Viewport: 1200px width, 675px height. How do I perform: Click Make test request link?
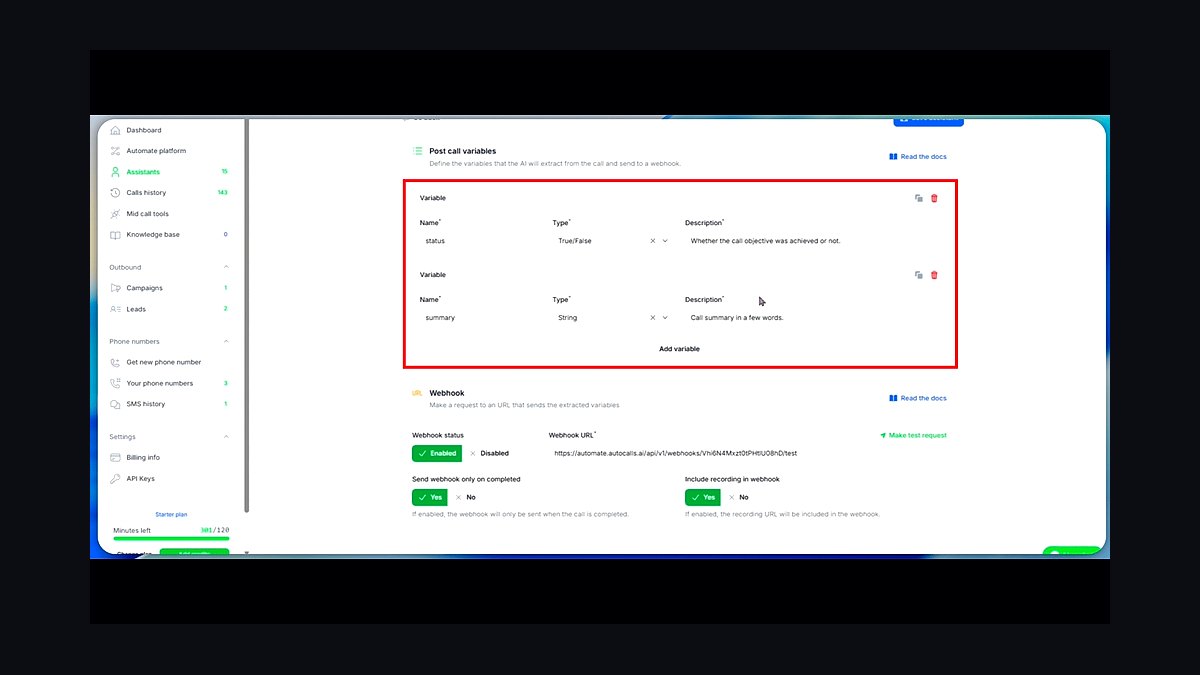pos(913,435)
